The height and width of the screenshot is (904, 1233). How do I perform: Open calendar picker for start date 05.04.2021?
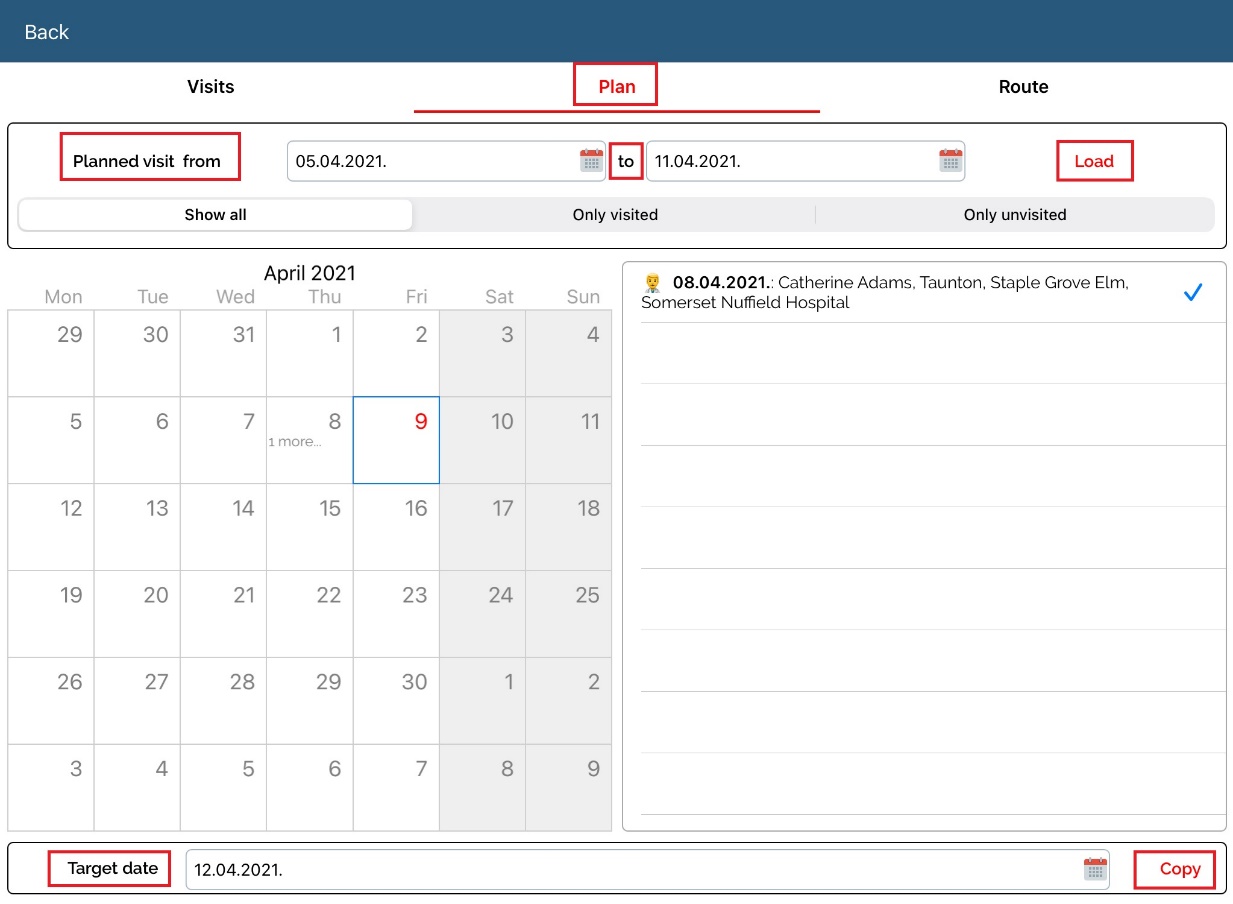click(x=592, y=161)
